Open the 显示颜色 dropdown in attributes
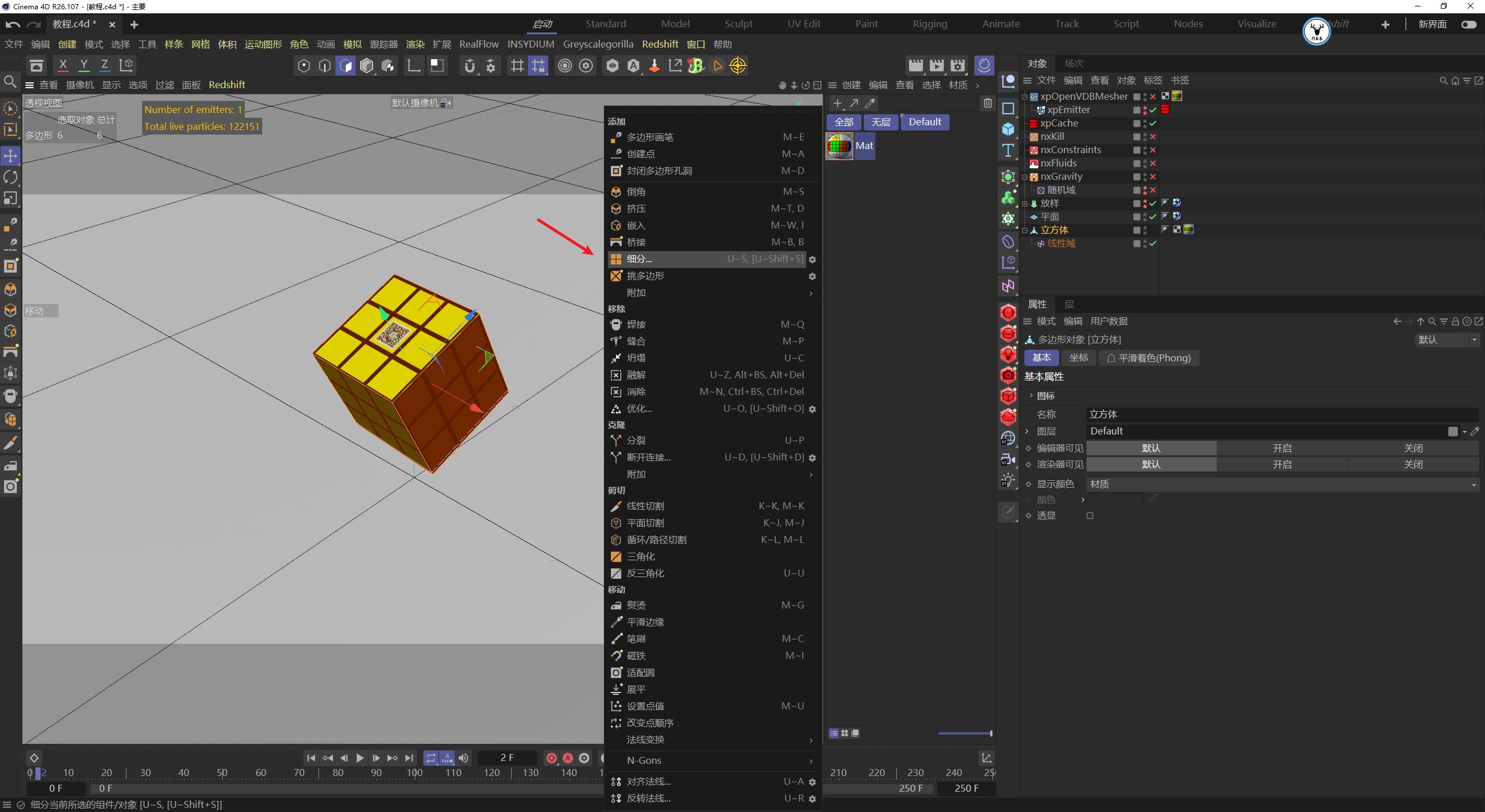1485x812 pixels. (x=1473, y=484)
